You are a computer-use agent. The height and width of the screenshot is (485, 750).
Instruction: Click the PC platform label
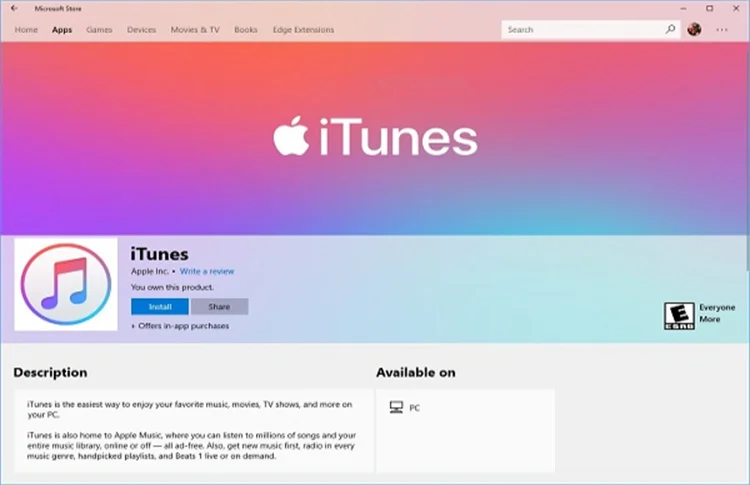click(414, 408)
